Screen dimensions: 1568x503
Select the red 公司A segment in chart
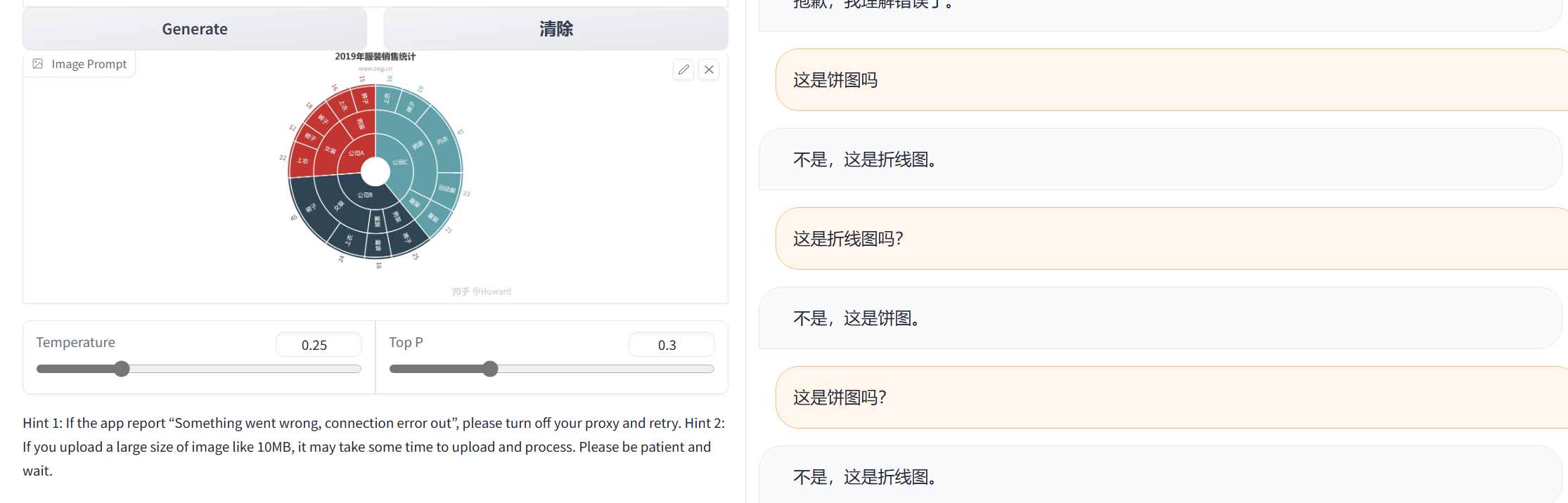pos(354,154)
